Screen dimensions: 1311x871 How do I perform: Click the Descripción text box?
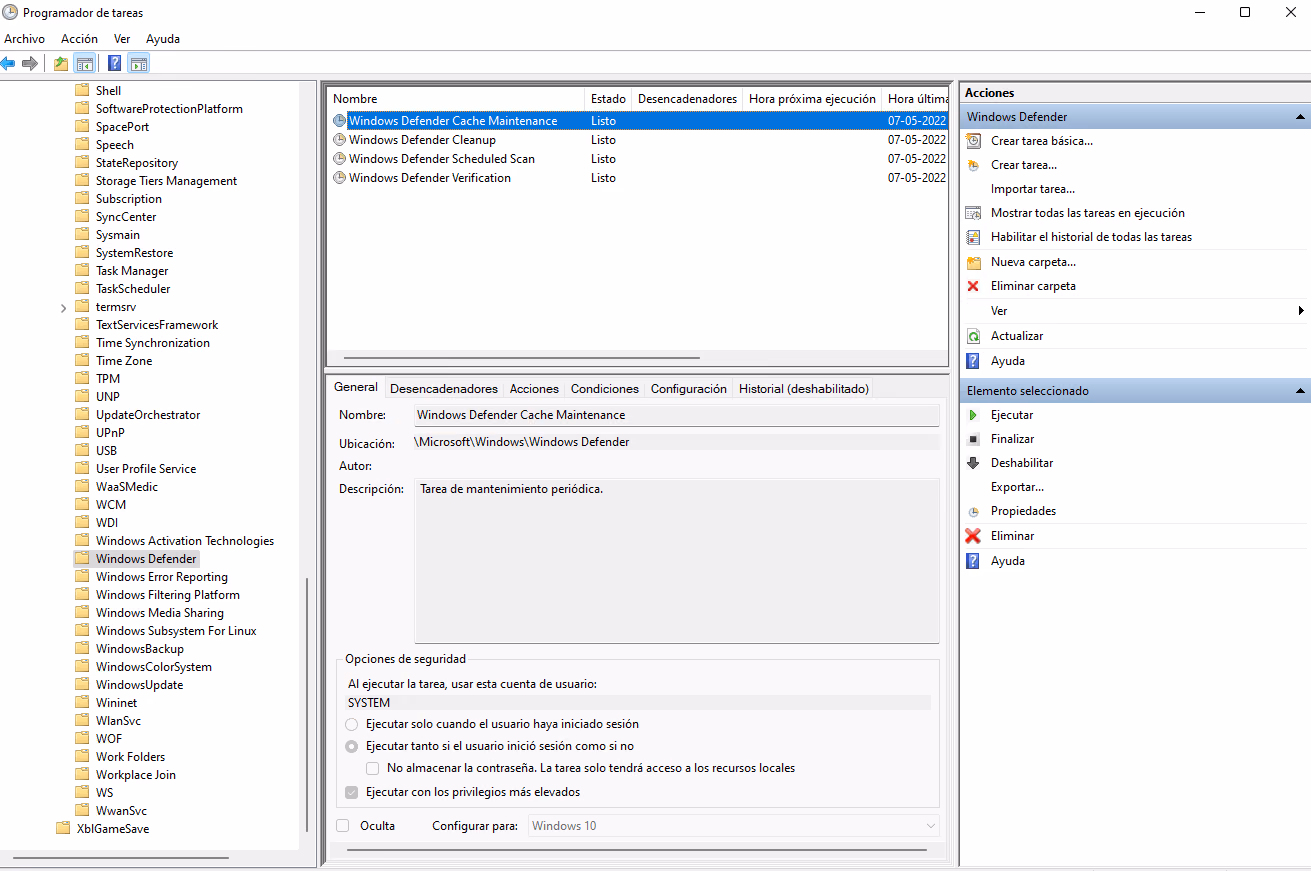[x=677, y=561]
